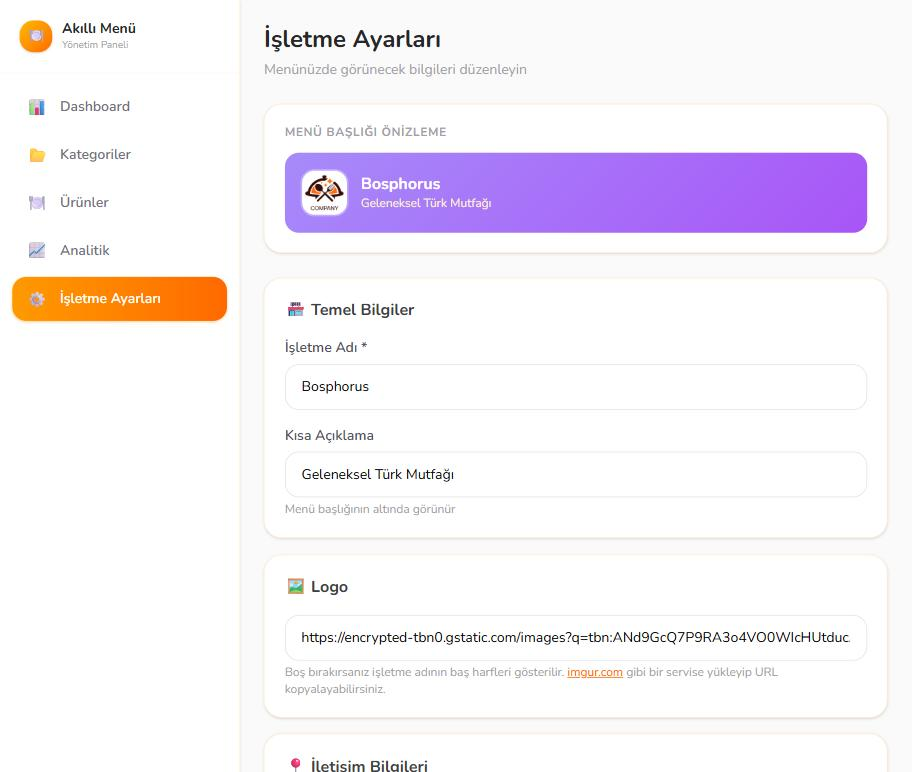Viewport: 912px width, 772px height.
Task: Open the Dashboard menu item
Action: pyautogui.click(x=119, y=106)
